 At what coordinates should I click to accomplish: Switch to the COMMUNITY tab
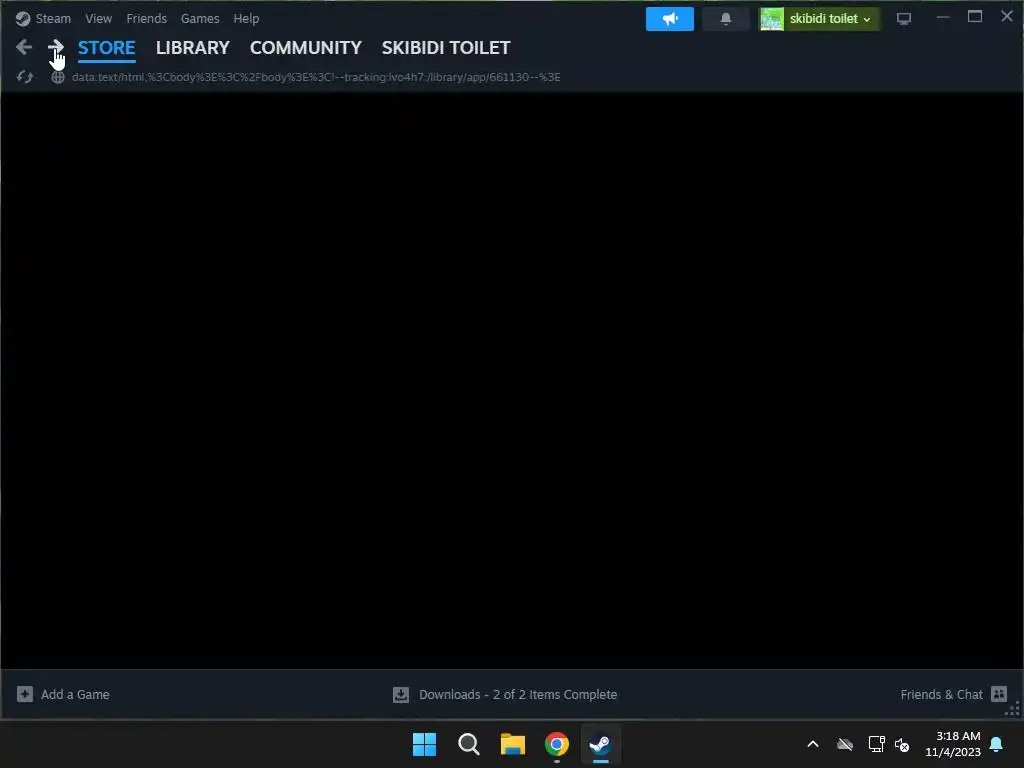306,48
